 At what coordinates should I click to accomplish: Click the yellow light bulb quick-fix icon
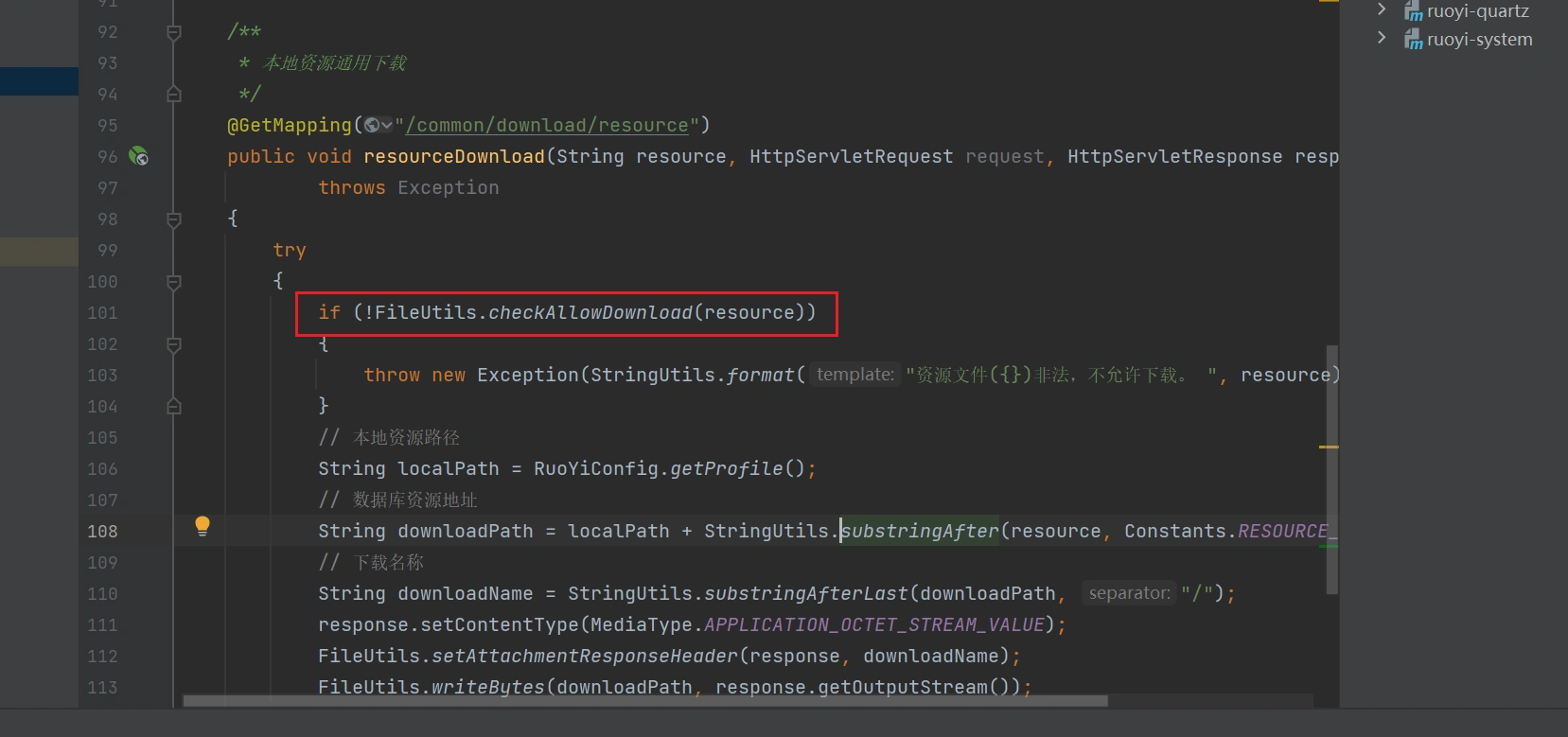[x=202, y=526]
